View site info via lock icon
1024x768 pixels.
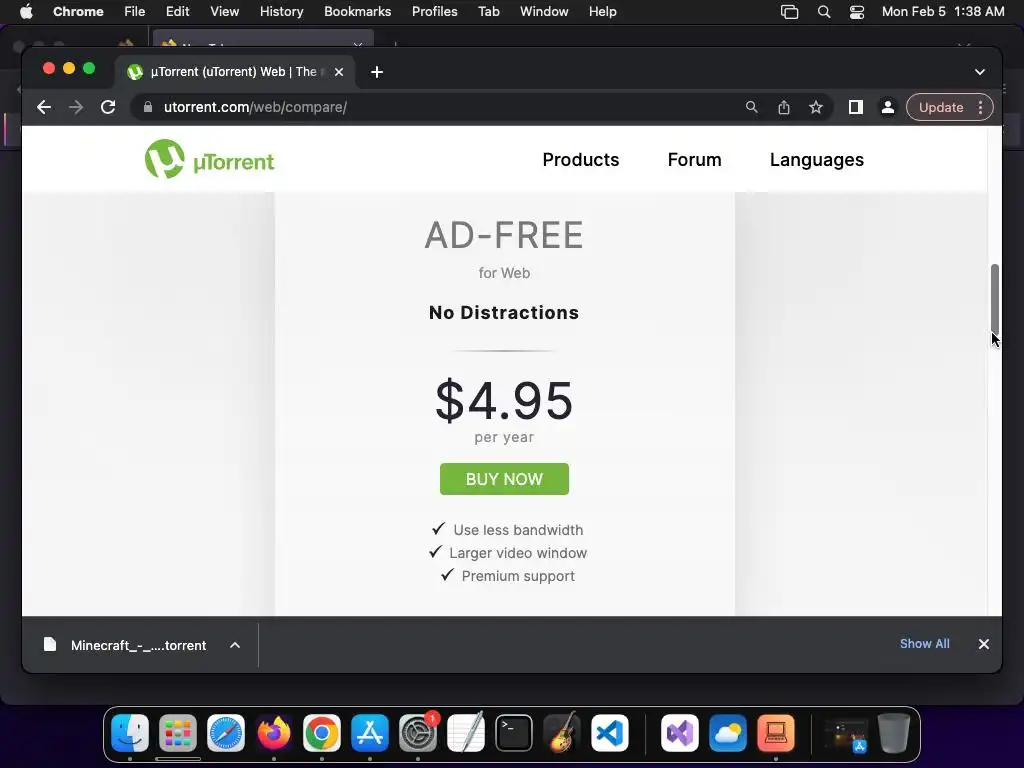pos(148,107)
